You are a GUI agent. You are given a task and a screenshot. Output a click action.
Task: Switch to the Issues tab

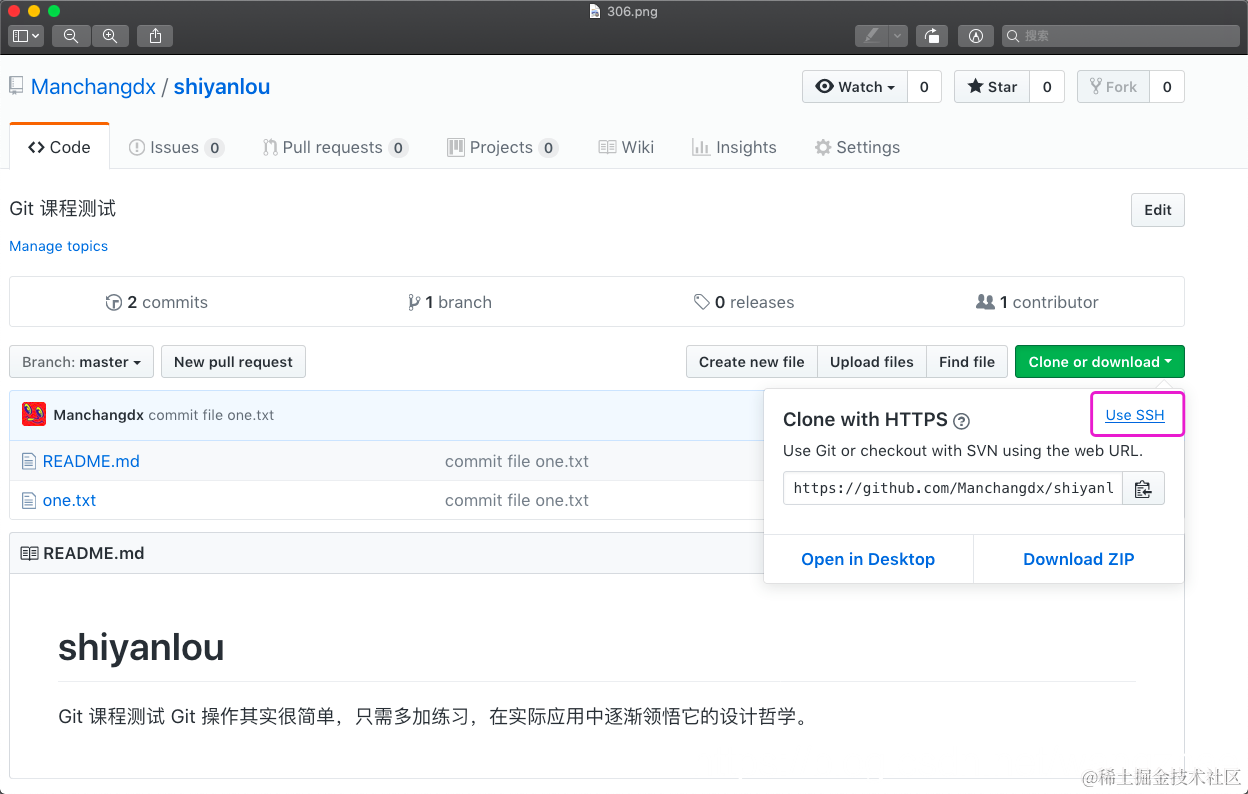[176, 147]
